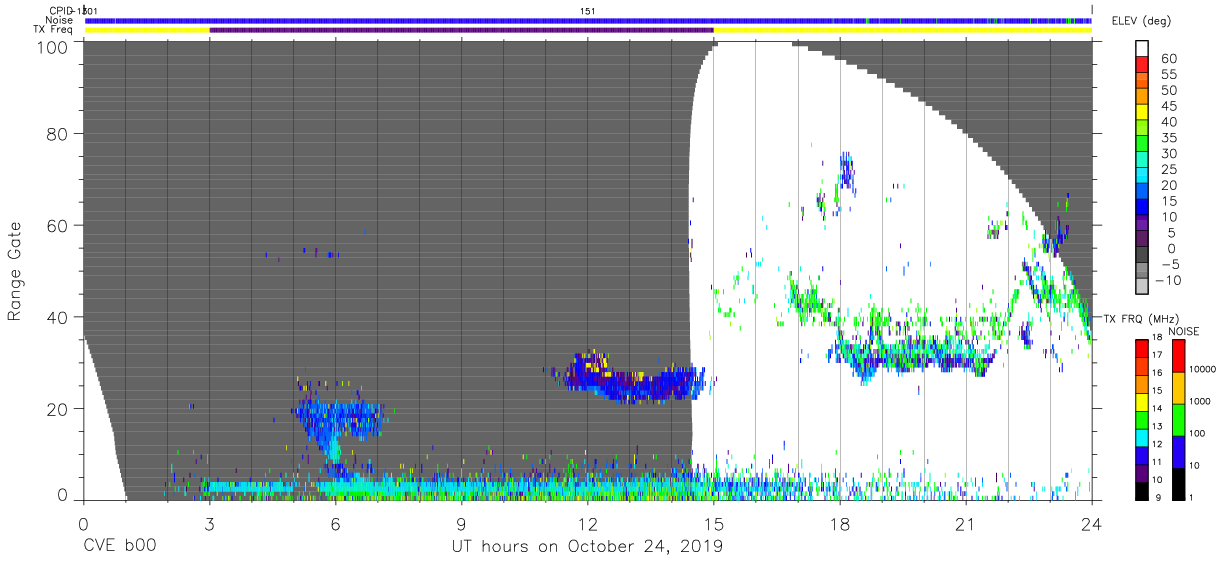Click the '55' label on the ELEV colorbar
Image resolution: width=1228 pixels, height=567 pixels.
(1168, 75)
